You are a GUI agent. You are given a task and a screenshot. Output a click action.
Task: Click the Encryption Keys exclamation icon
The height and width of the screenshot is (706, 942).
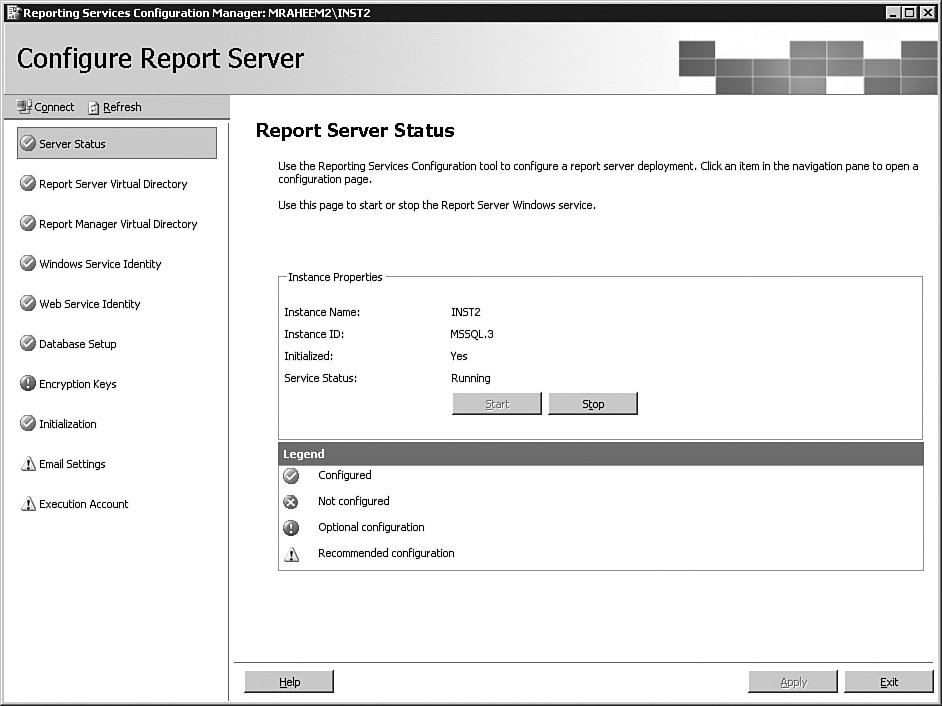click(28, 383)
